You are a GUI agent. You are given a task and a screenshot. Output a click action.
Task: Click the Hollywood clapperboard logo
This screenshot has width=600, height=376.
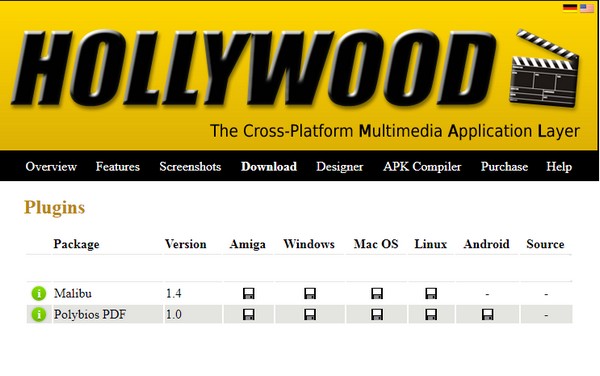click(x=544, y=68)
